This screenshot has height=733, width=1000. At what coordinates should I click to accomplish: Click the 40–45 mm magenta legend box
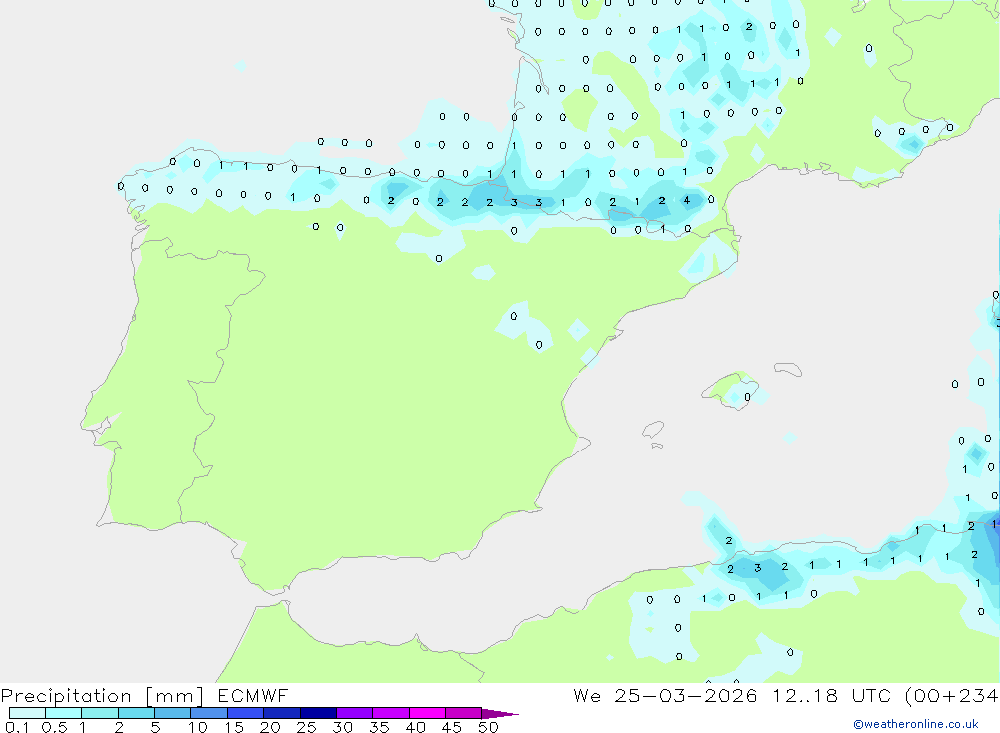[427, 713]
